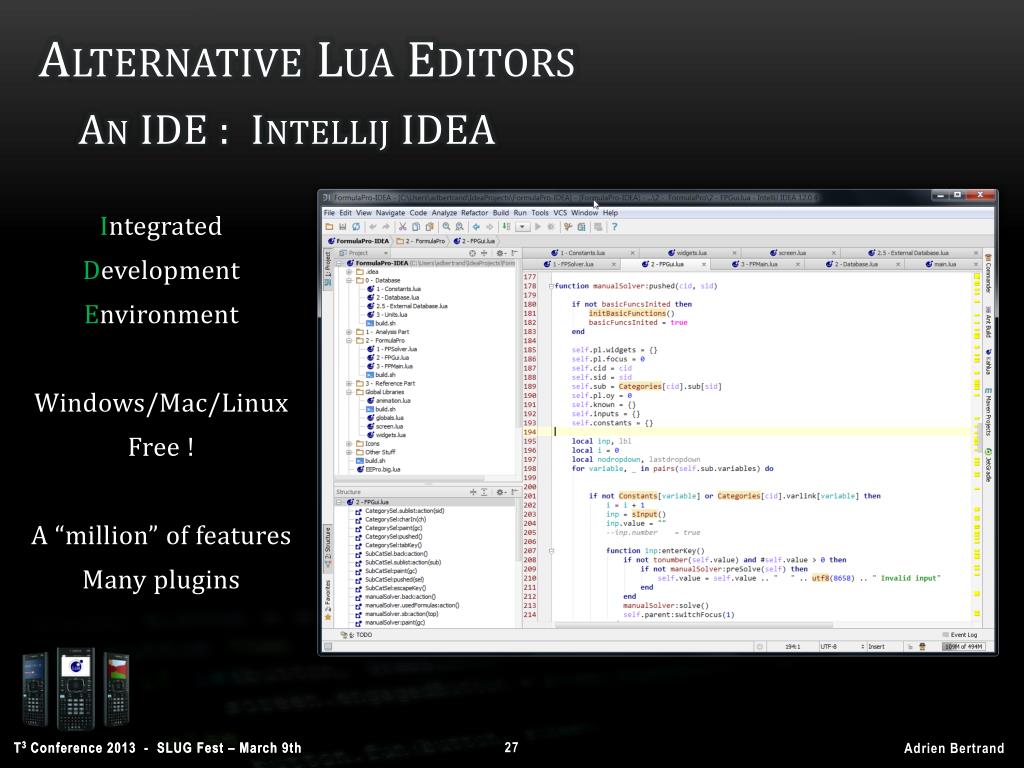Select manualSolver:paint(gc) in Structure list
The width and height of the screenshot is (1024, 768).
click(389, 623)
